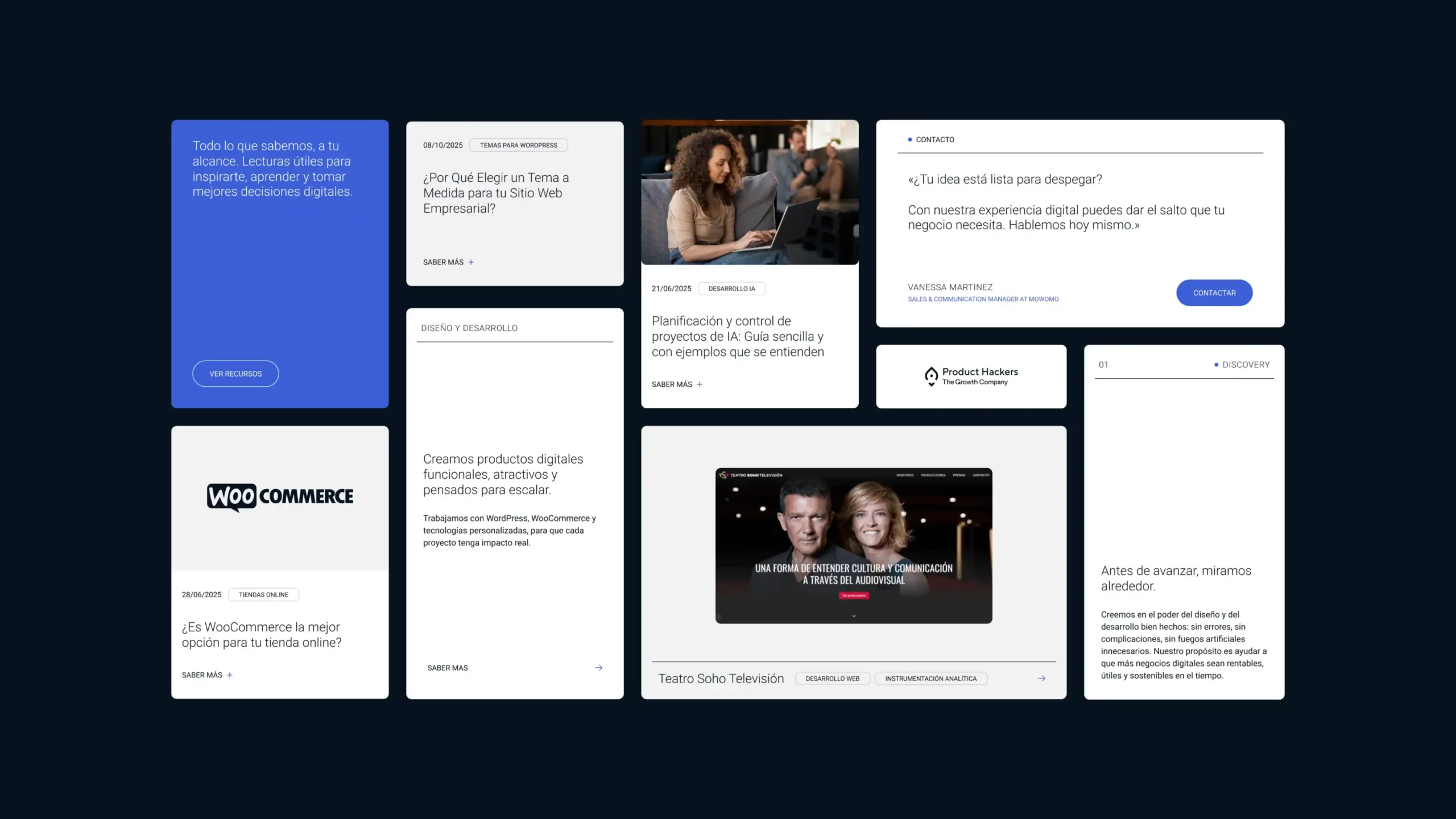Click the date 28/06/2025
Image resolution: width=1456 pixels, height=819 pixels.
pos(201,594)
